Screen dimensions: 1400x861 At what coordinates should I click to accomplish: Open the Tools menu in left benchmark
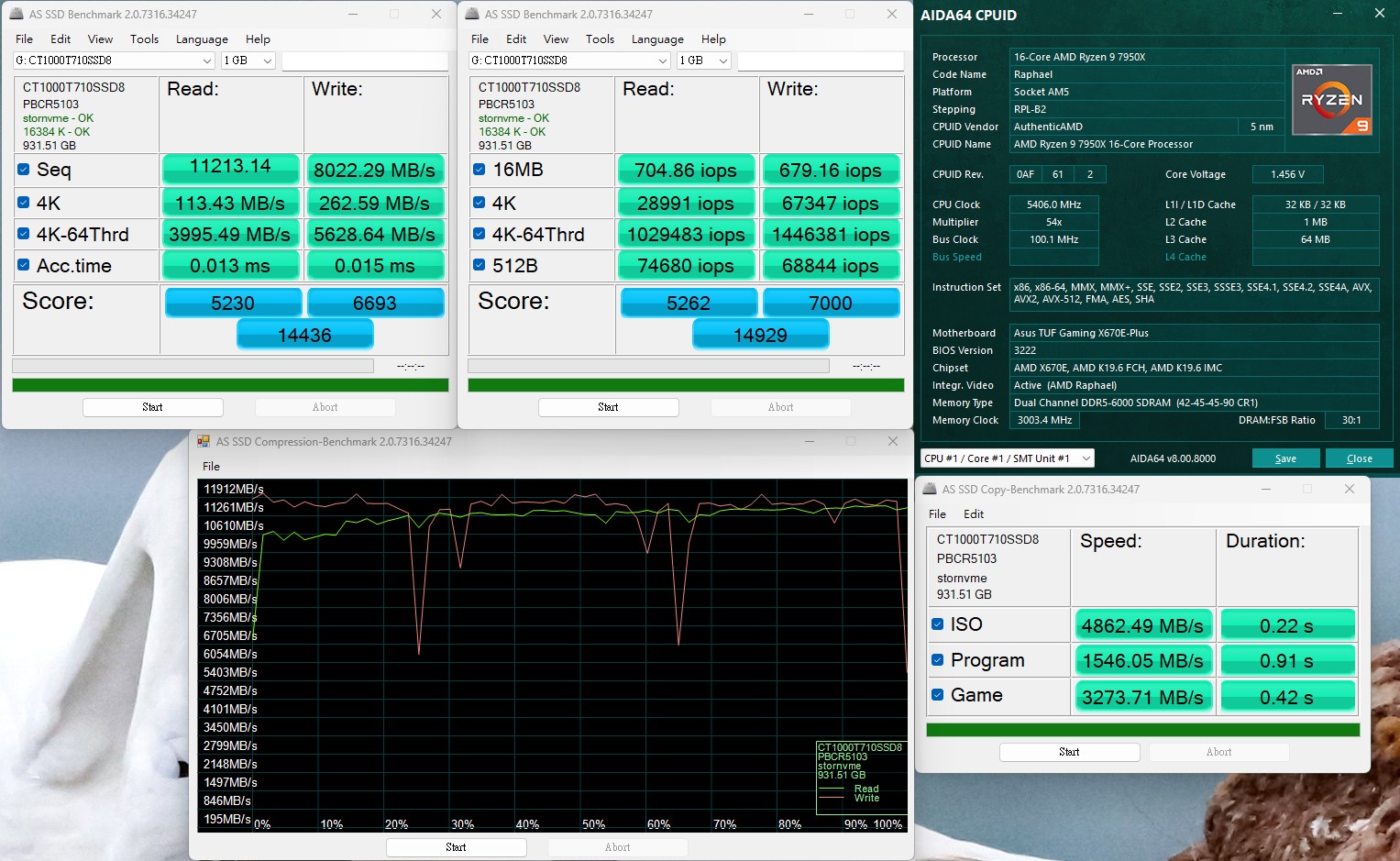tap(144, 39)
